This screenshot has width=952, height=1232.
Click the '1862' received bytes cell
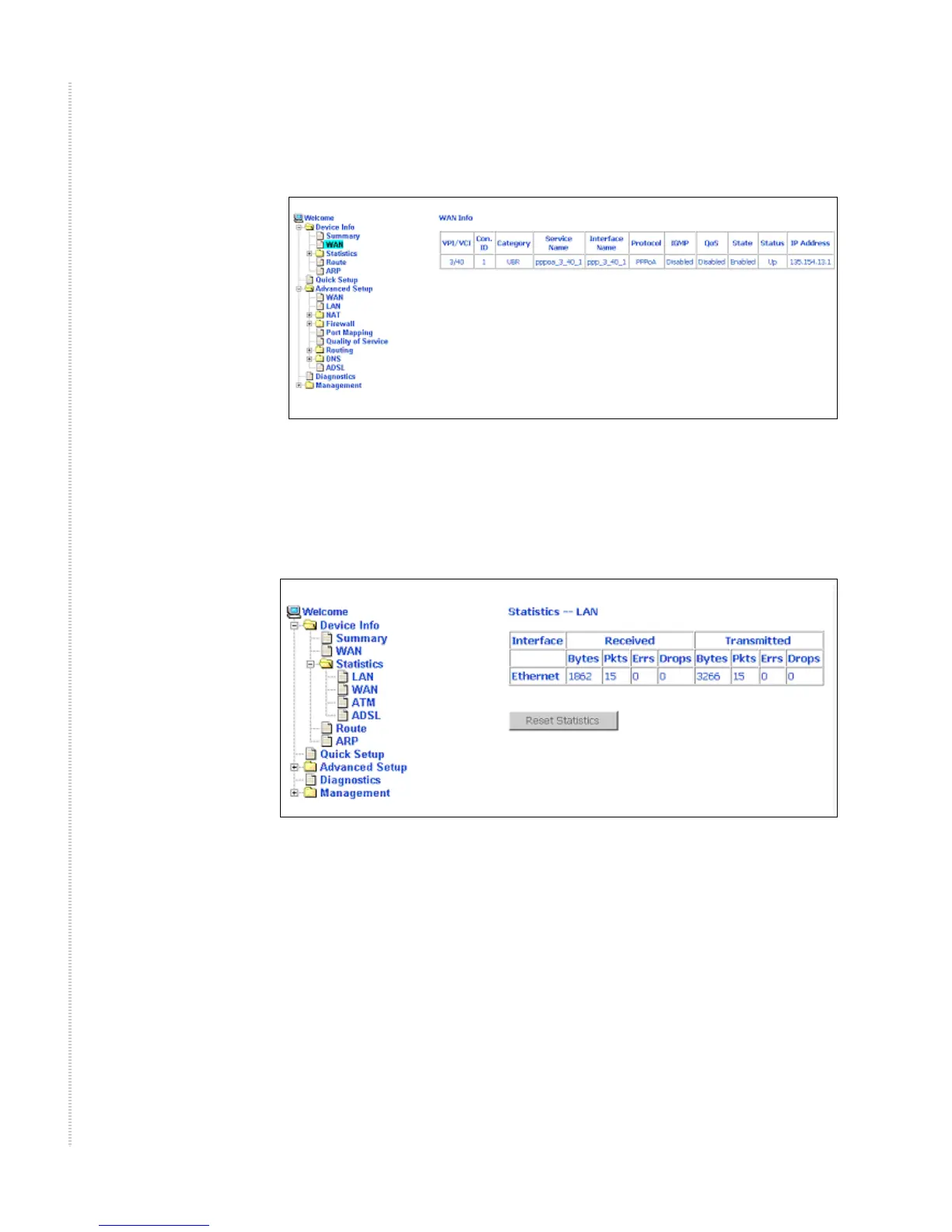coord(583,677)
